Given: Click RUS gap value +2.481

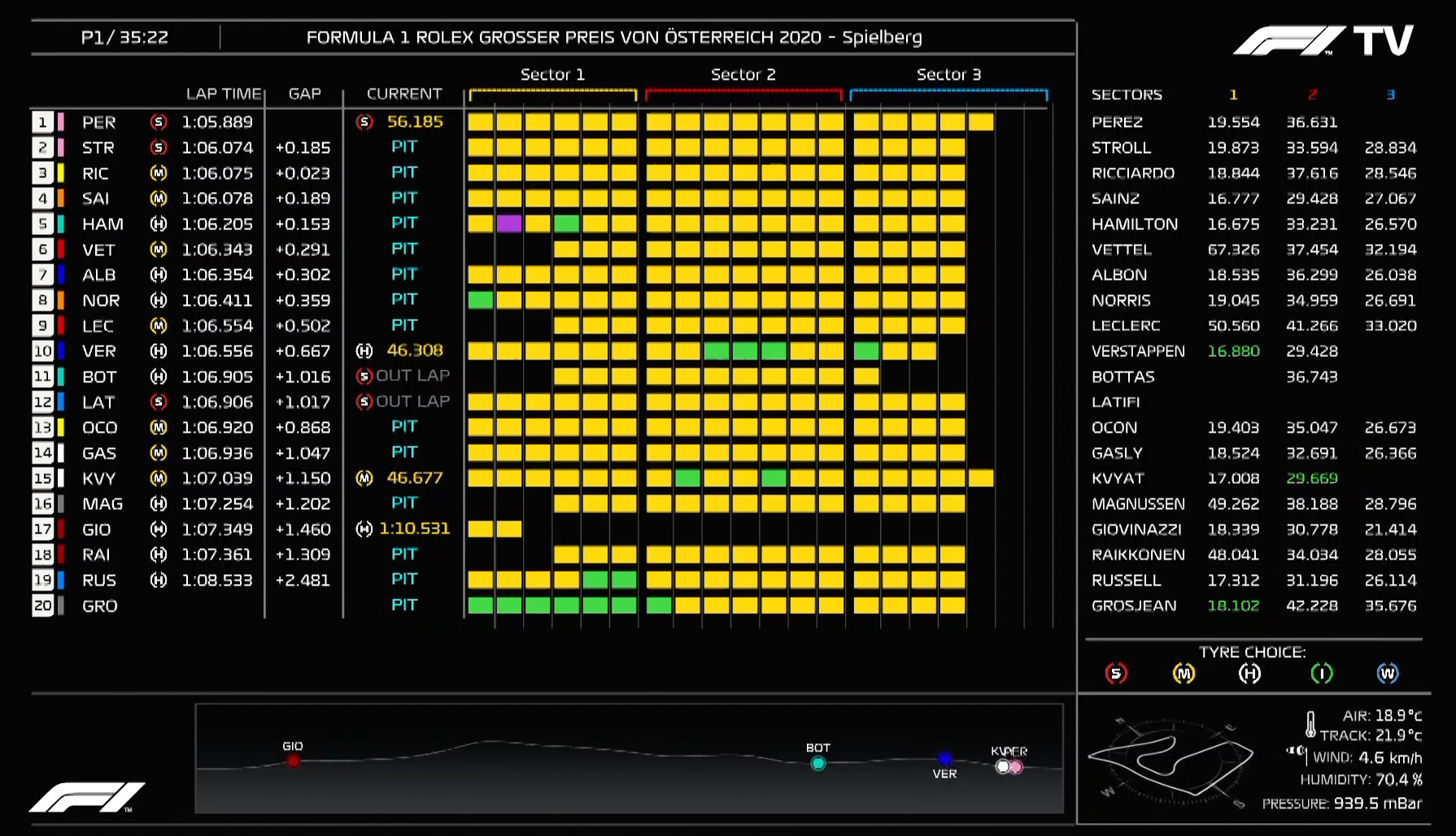Looking at the screenshot, I should (303, 580).
